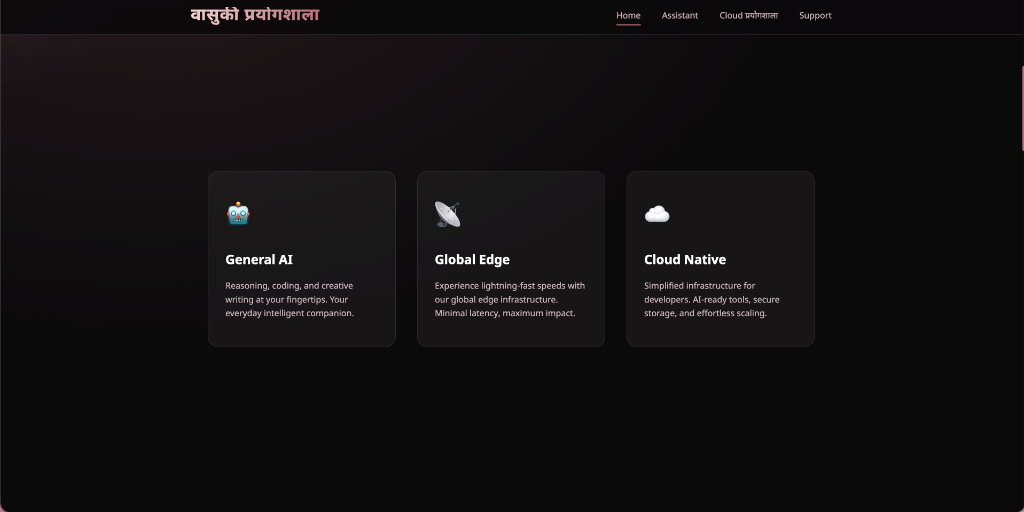Open the Cloud प्रयोगशाला nav item
The image size is (1024, 512).
(748, 16)
